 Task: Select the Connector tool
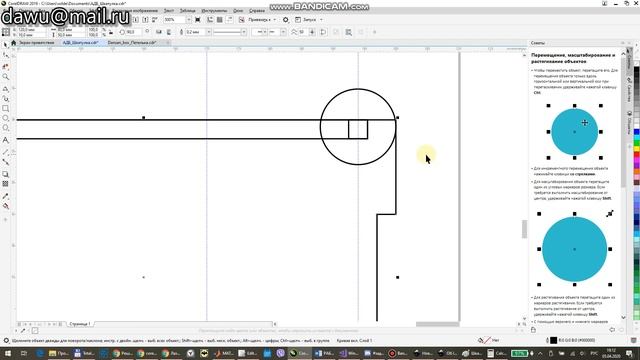click(5, 162)
